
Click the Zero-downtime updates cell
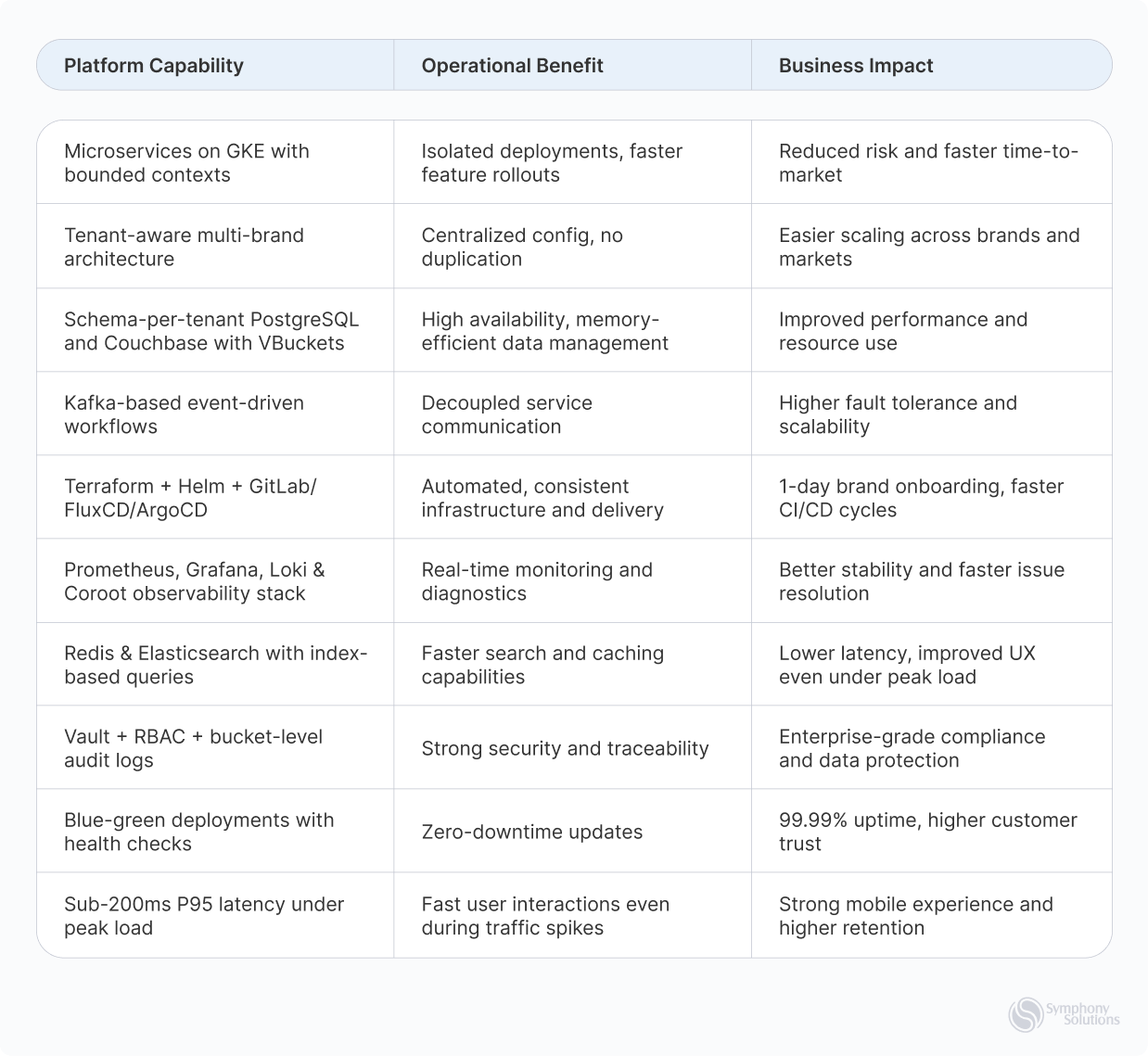pyautogui.click(x=572, y=831)
